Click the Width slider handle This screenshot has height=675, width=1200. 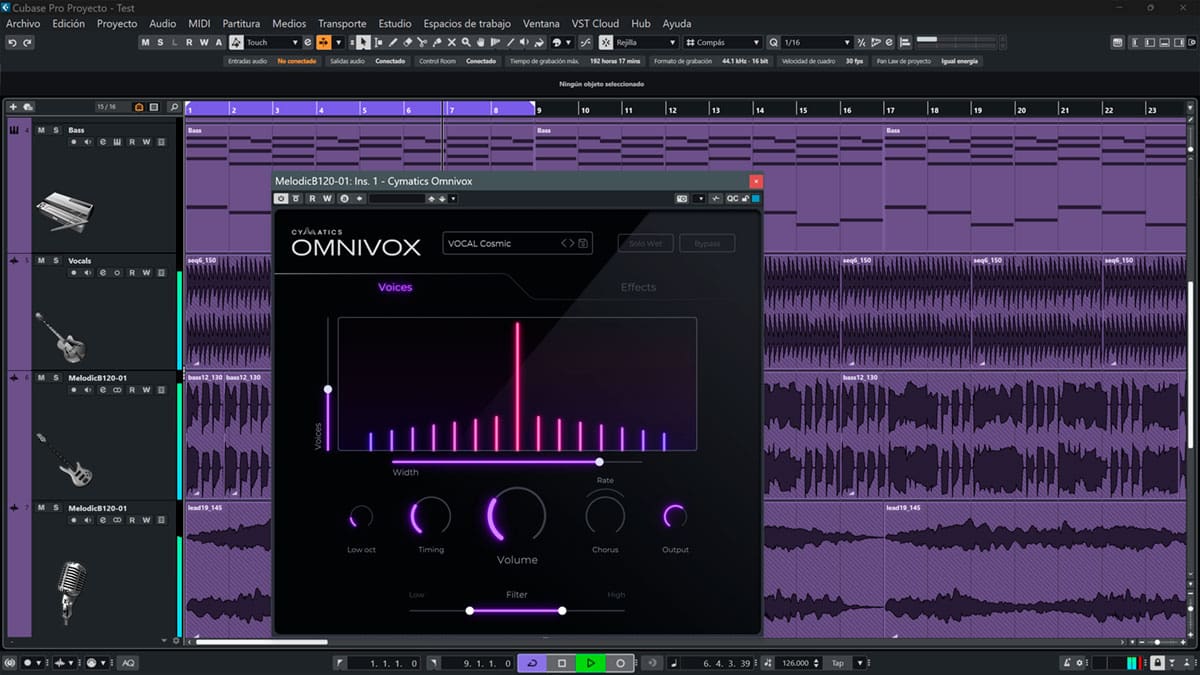(x=599, y=462)
